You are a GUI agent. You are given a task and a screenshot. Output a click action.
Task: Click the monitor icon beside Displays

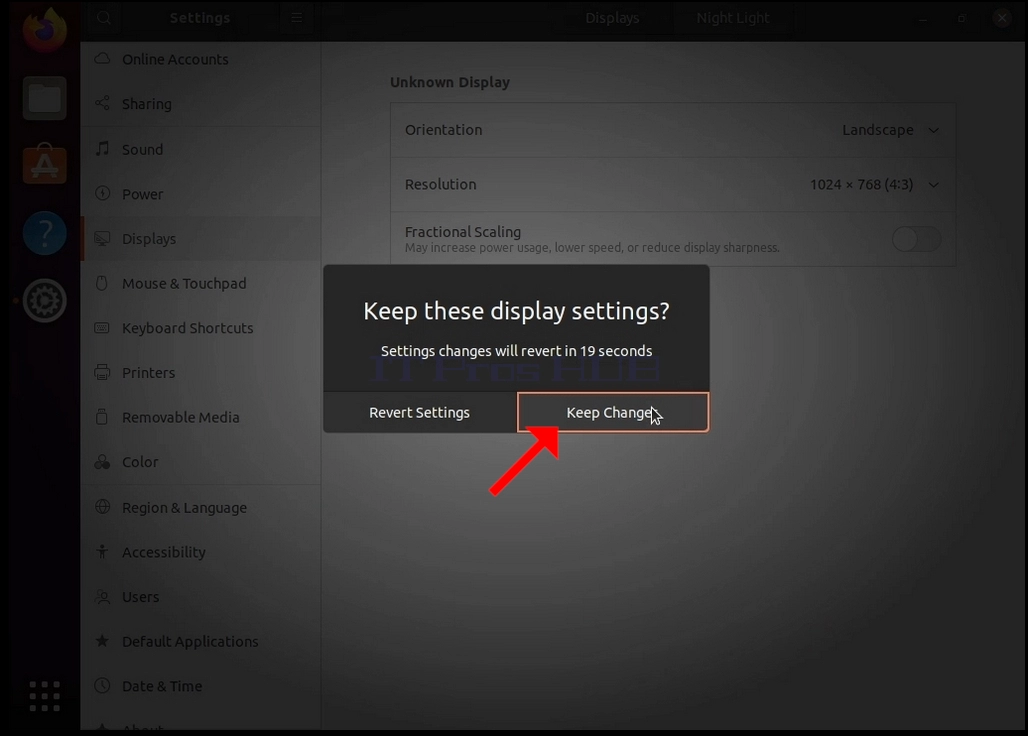click(102, 239)
